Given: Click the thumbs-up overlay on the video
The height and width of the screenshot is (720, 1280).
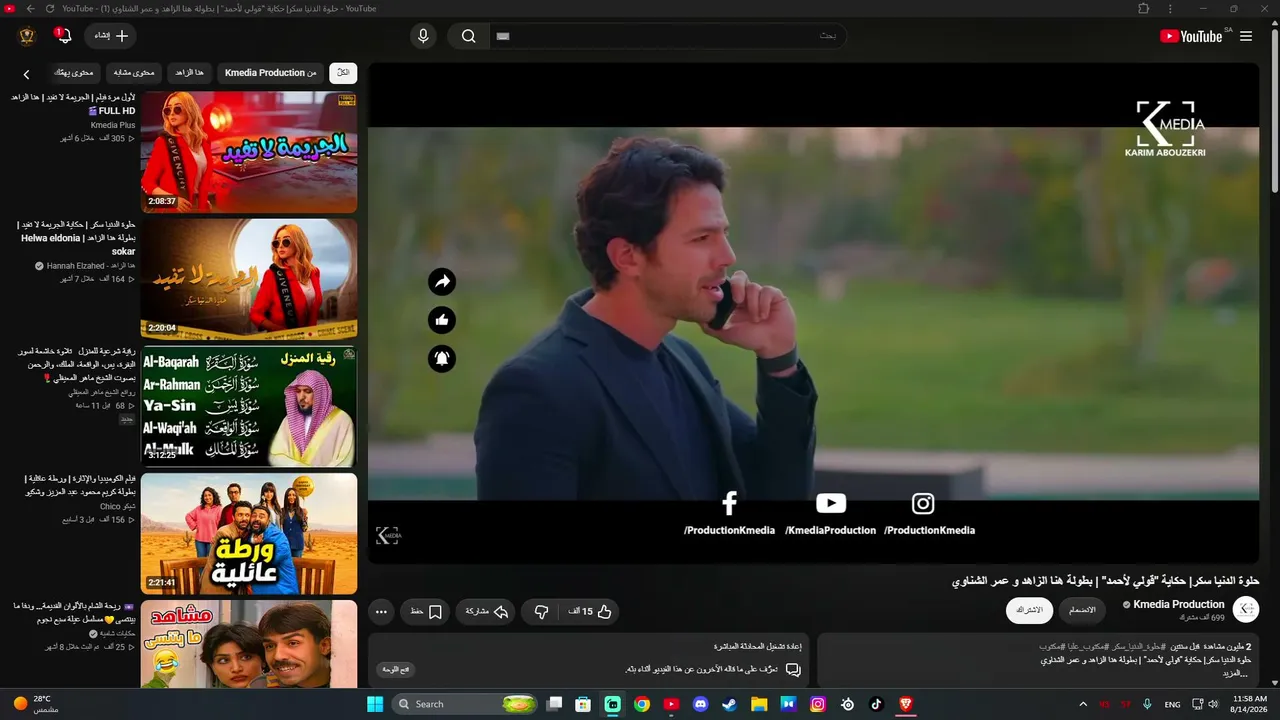Looking at the screenshot, I should pos(442,320).
